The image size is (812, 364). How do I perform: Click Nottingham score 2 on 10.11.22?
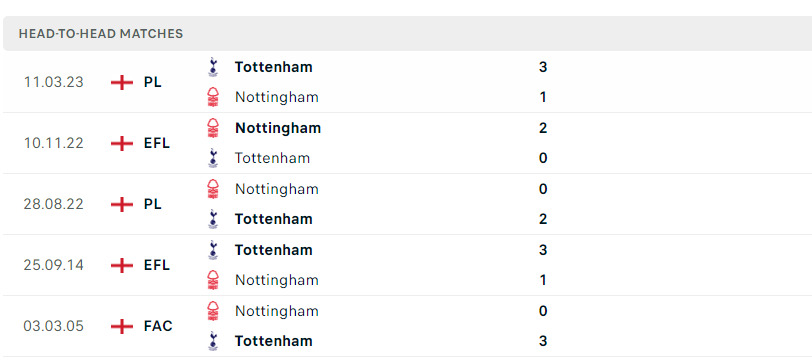click(543, 128)
